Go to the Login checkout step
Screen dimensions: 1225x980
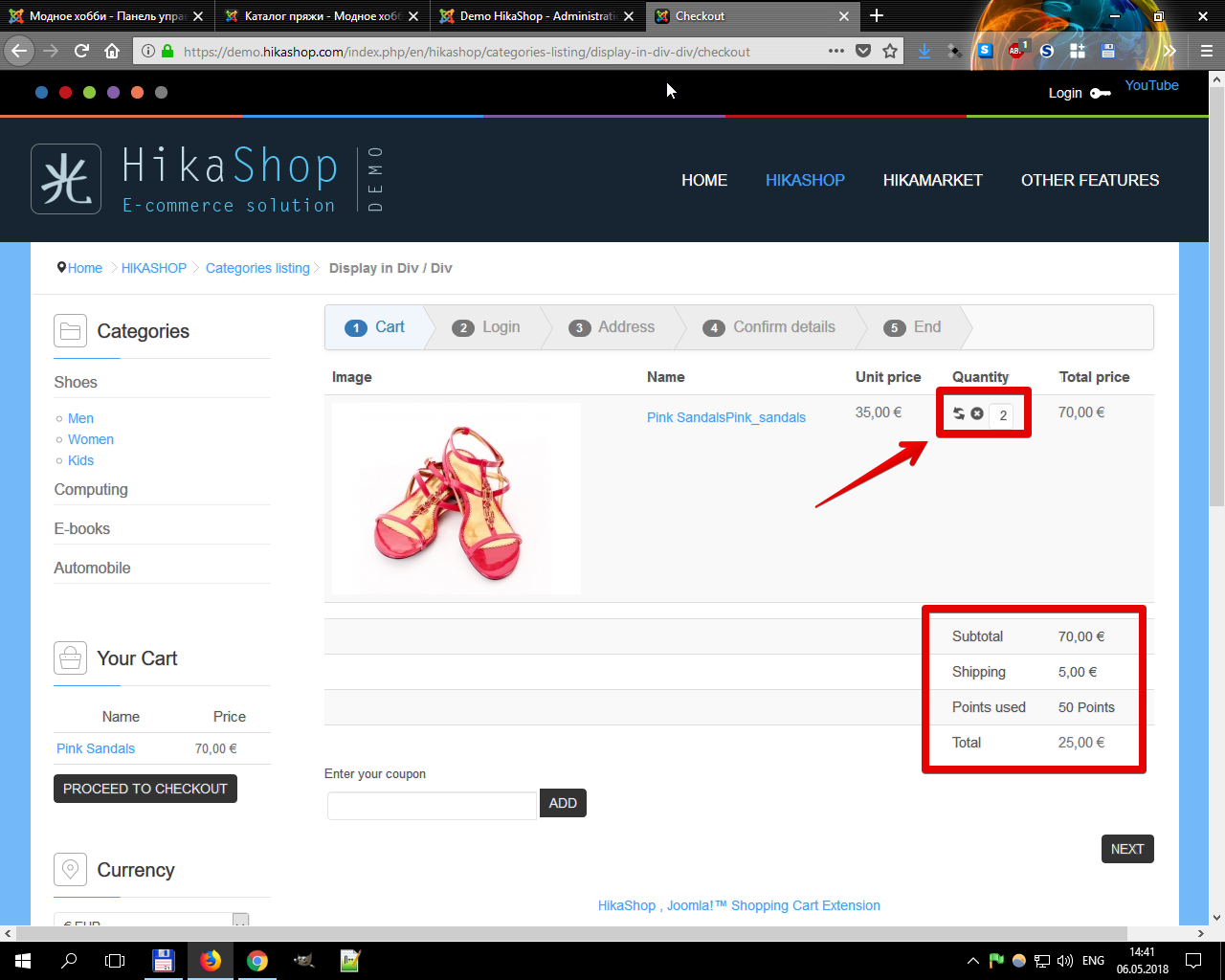tap(486, 327)
